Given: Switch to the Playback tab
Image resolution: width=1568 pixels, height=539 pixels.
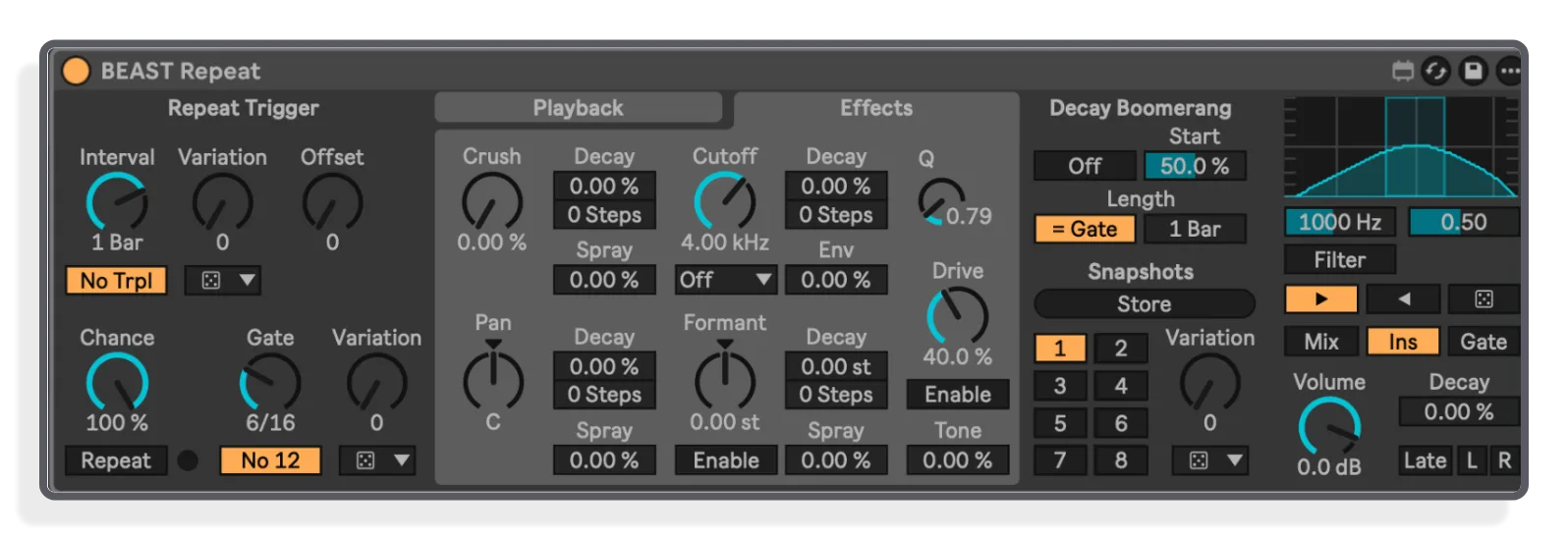Looking at the screenshot, I should point(578,108).
